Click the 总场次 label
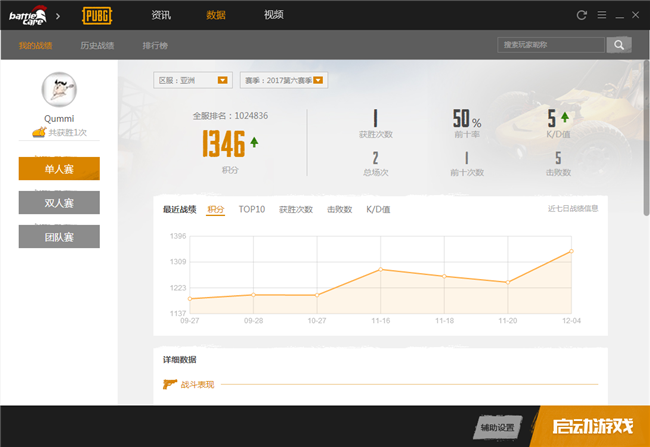The image size is (650, 447). pyautogui.click(x=376, y=172)
